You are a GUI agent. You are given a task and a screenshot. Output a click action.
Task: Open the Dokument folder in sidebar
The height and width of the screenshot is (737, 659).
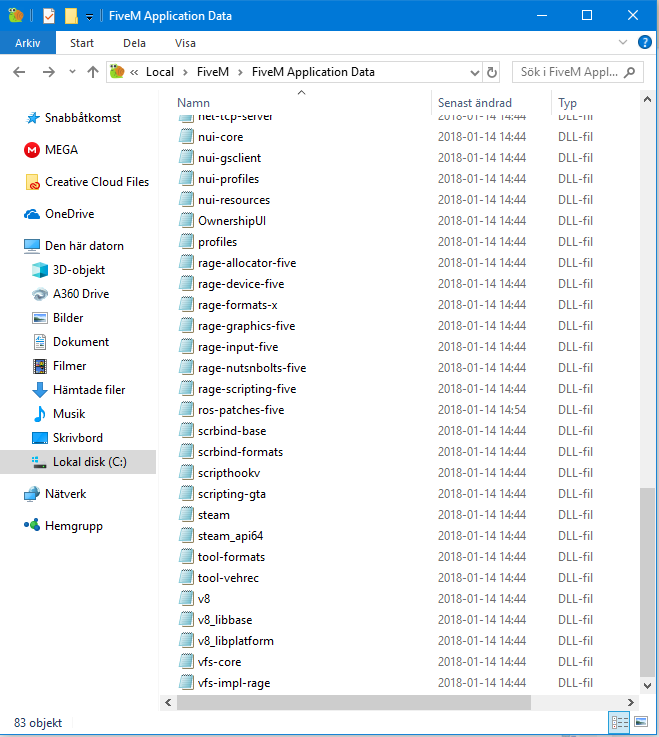pos(81,341)
